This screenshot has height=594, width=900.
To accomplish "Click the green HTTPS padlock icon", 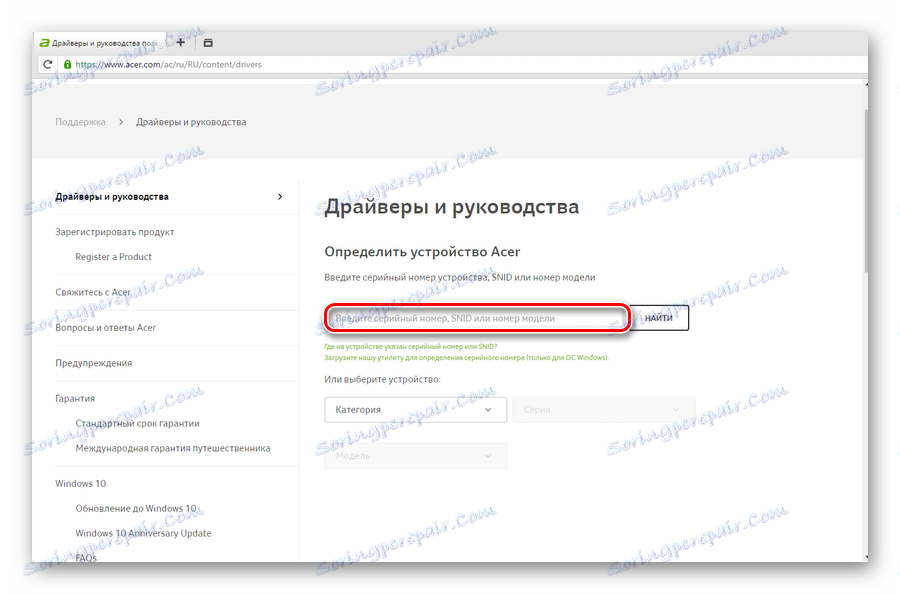I will pyautogui.click(x=66, y=63).
